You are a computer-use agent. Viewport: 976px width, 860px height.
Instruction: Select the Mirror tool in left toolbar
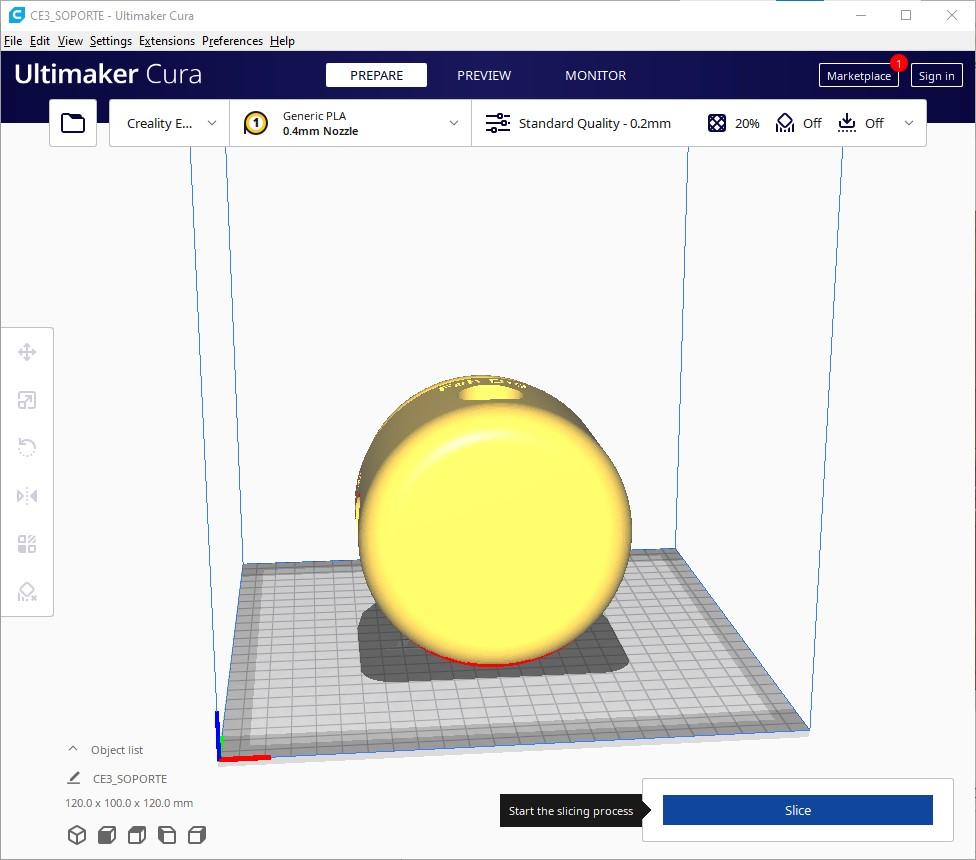[x=27, y=496]
